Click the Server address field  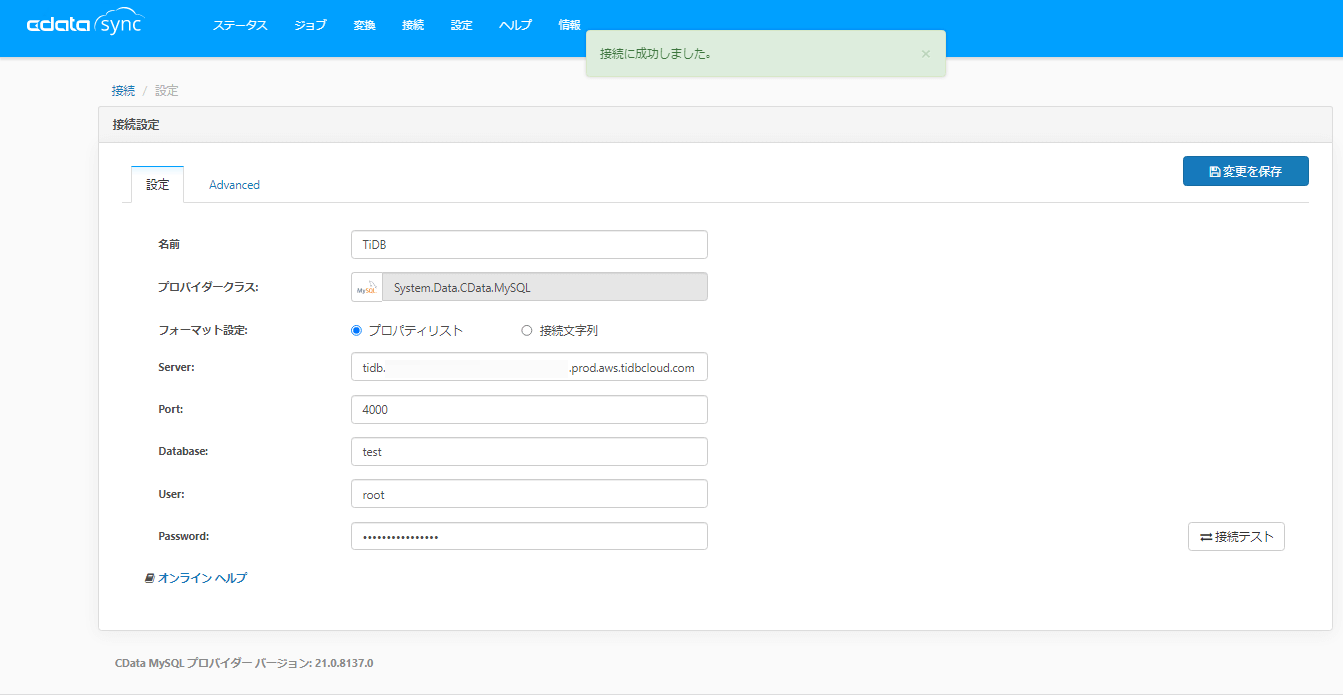click(529, 367)
